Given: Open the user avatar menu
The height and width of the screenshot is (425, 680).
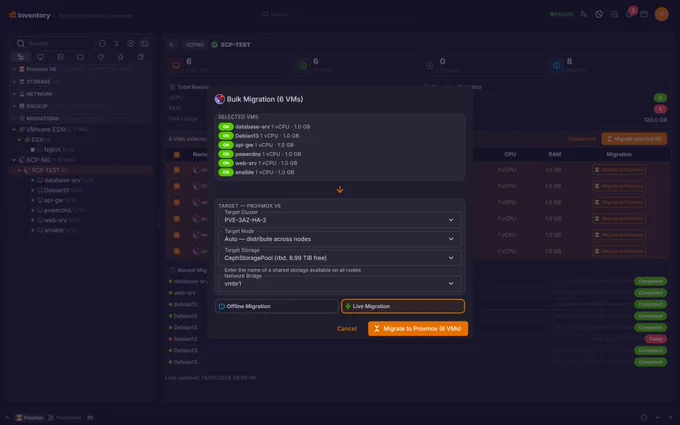Looking at the screenshot, I should 661,14.
